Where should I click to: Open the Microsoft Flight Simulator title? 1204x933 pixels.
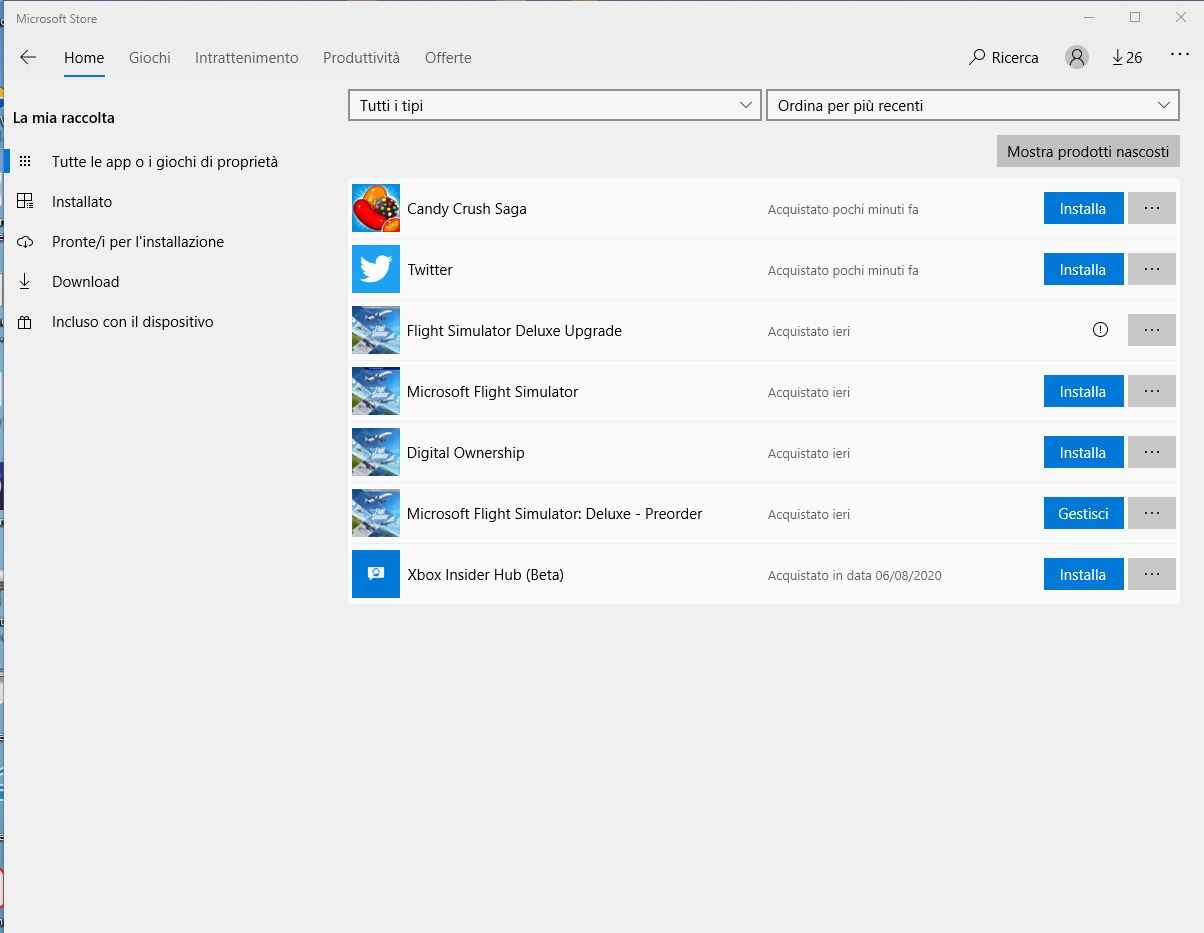(x=492, y=392)
